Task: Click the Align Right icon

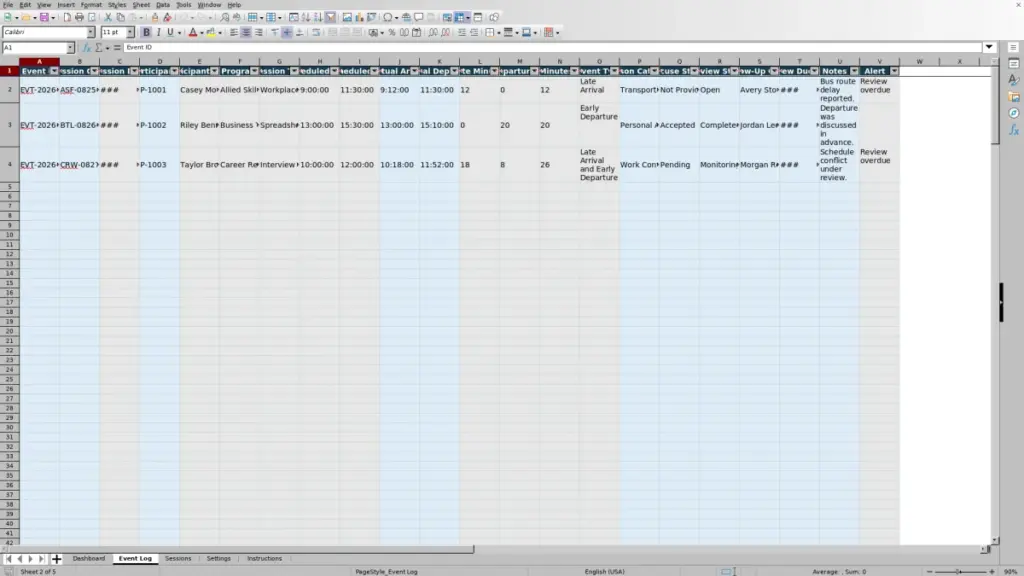Action: 259,33
